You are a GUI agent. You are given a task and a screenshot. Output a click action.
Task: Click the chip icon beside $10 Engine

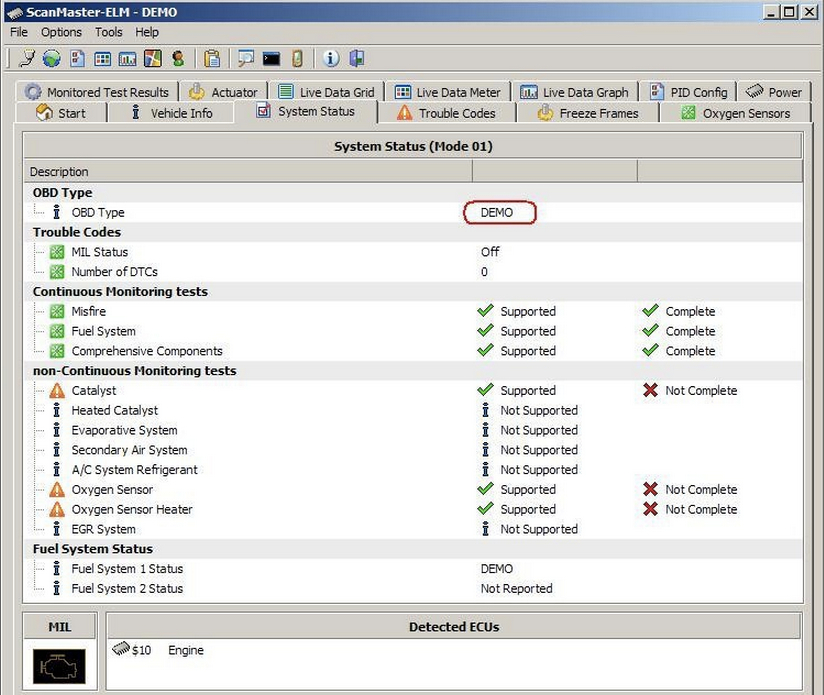click(x=121, y=649)
